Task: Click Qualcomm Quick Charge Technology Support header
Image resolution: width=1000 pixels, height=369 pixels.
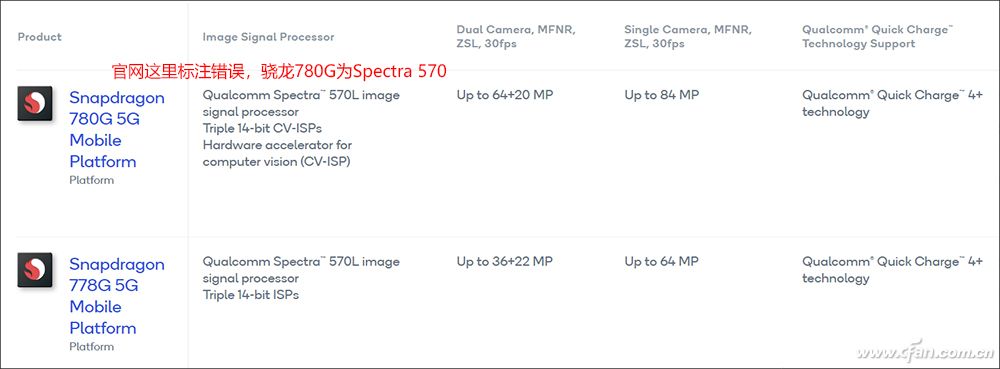Action: pyautogui.click(x=878, y=37)
